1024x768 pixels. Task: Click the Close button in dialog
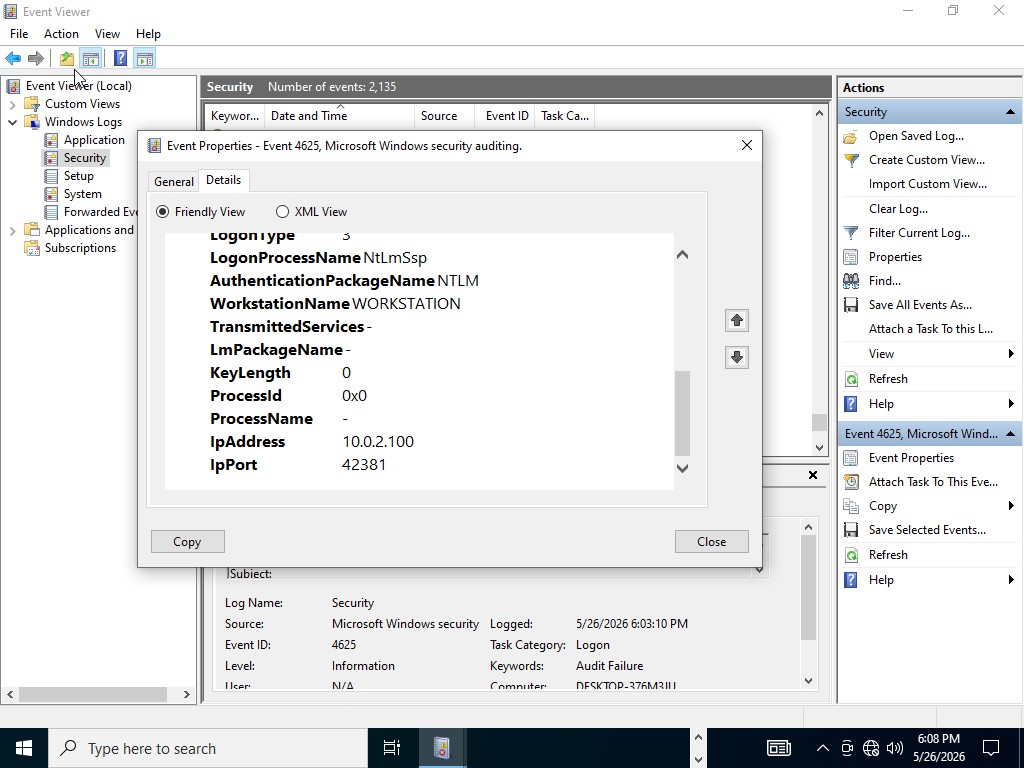tap(711, 541)
